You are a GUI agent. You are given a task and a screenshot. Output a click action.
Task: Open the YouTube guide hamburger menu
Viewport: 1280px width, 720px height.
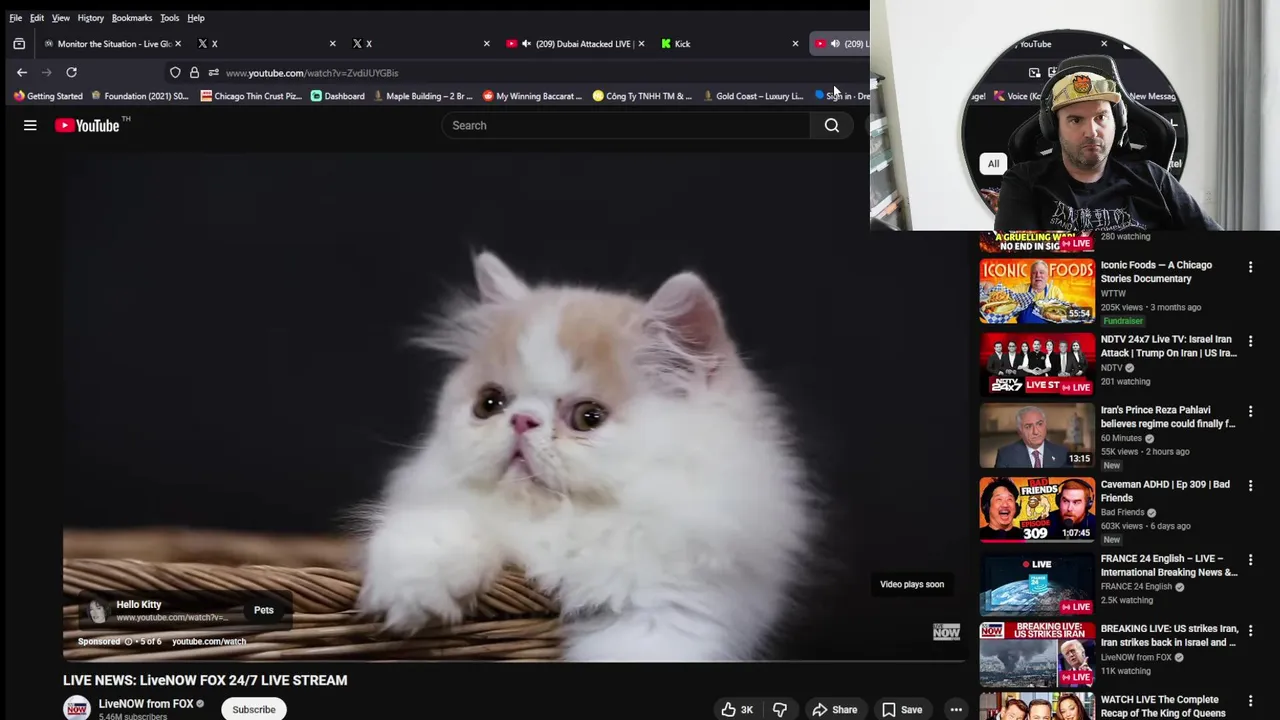(30, 125)
